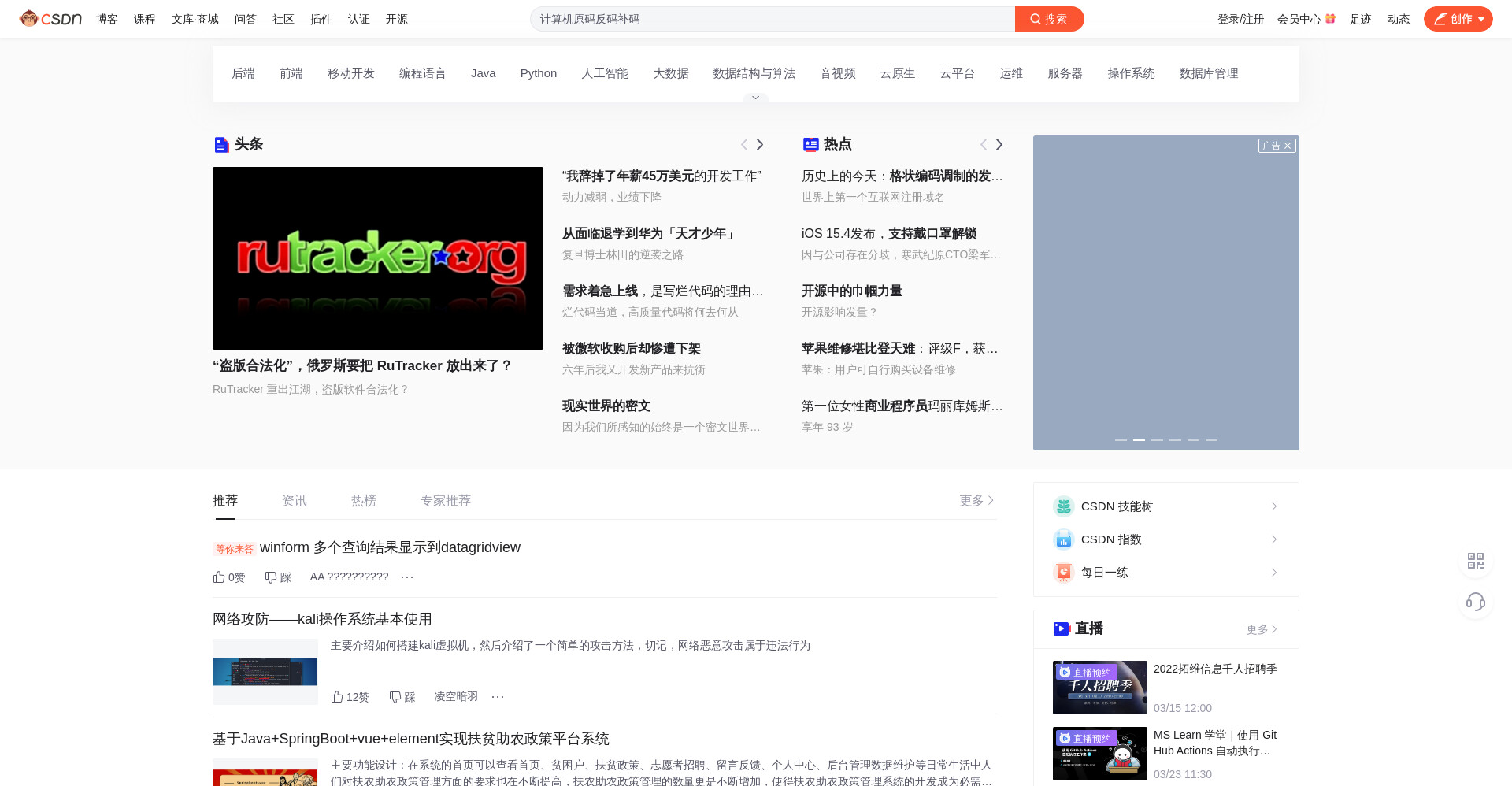This screenshot has width=1512, height=786.
Task: Open iOS 15.4发布 hot topic
Action: point(889,234)
